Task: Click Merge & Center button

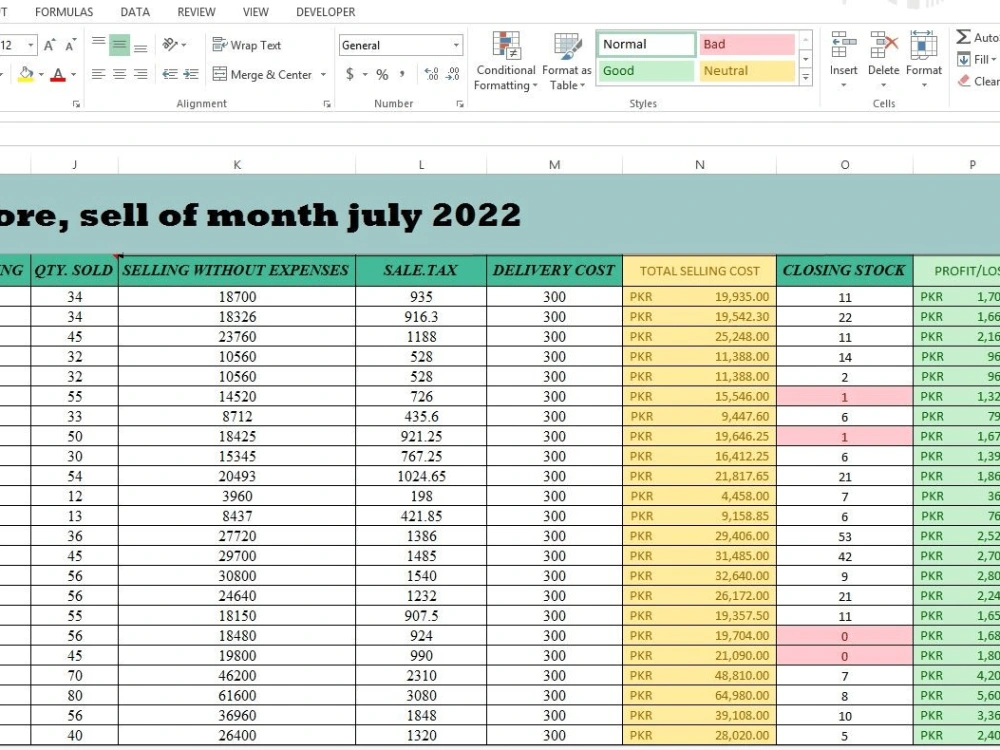Action: tap(263, 75)
